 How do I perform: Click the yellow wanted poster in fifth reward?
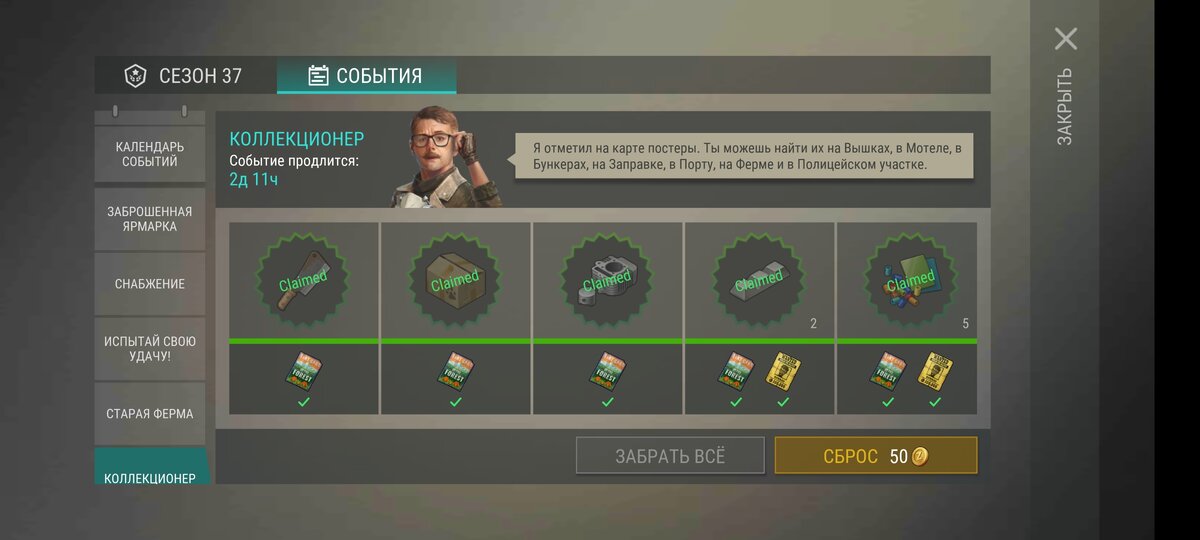pos(935,370)
